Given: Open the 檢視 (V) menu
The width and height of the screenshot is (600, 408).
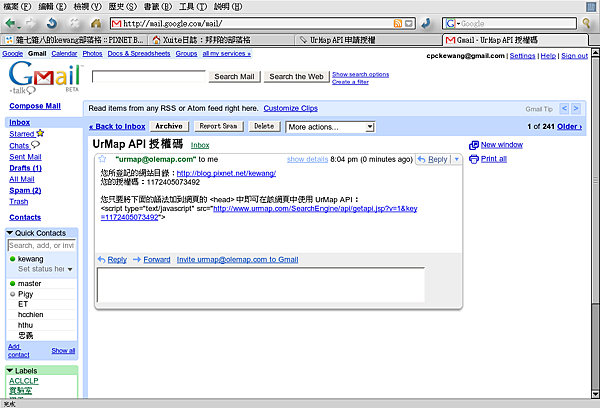Looking at the screenshot, I should tap(88, 7).
